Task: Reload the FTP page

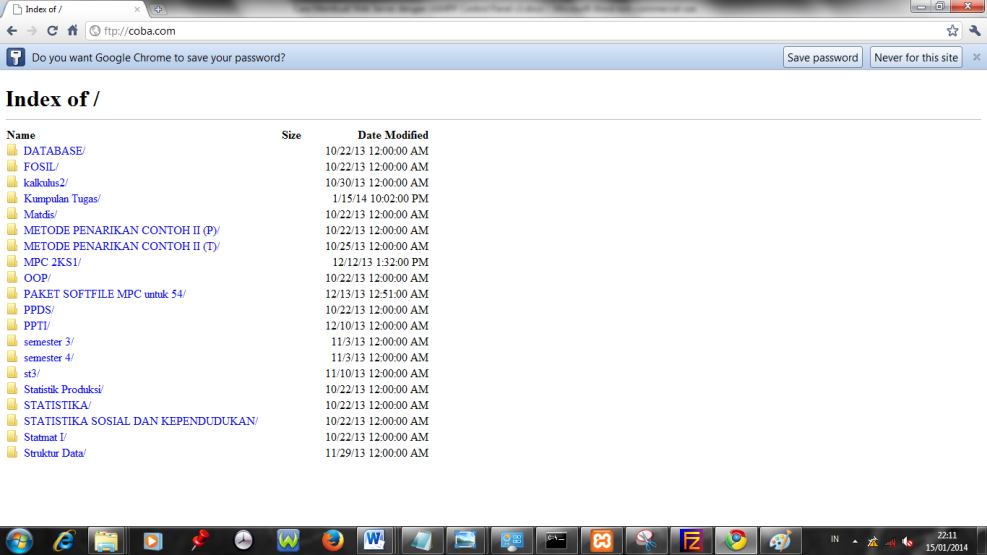Action: [x=52, y=31]
